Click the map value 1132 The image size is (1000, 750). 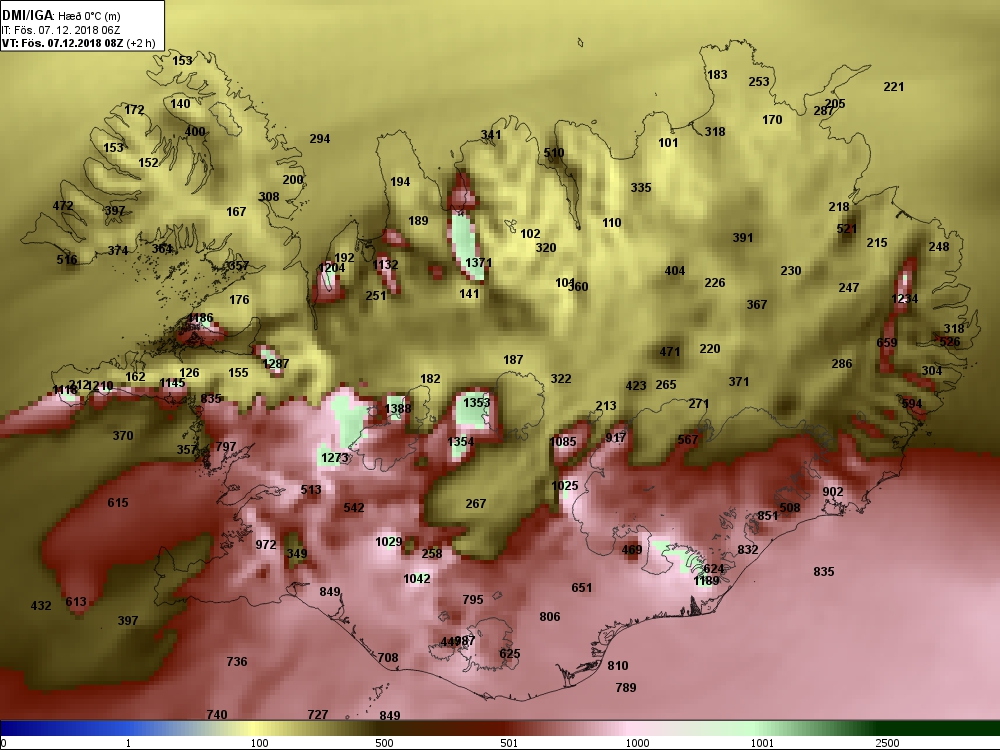pyautogui.click(x=385, y=265)
